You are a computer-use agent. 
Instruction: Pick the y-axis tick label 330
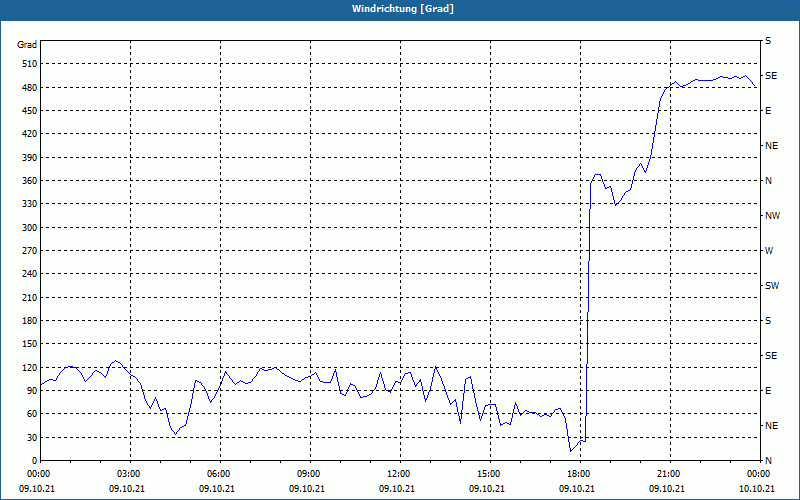tap(30, 204)
